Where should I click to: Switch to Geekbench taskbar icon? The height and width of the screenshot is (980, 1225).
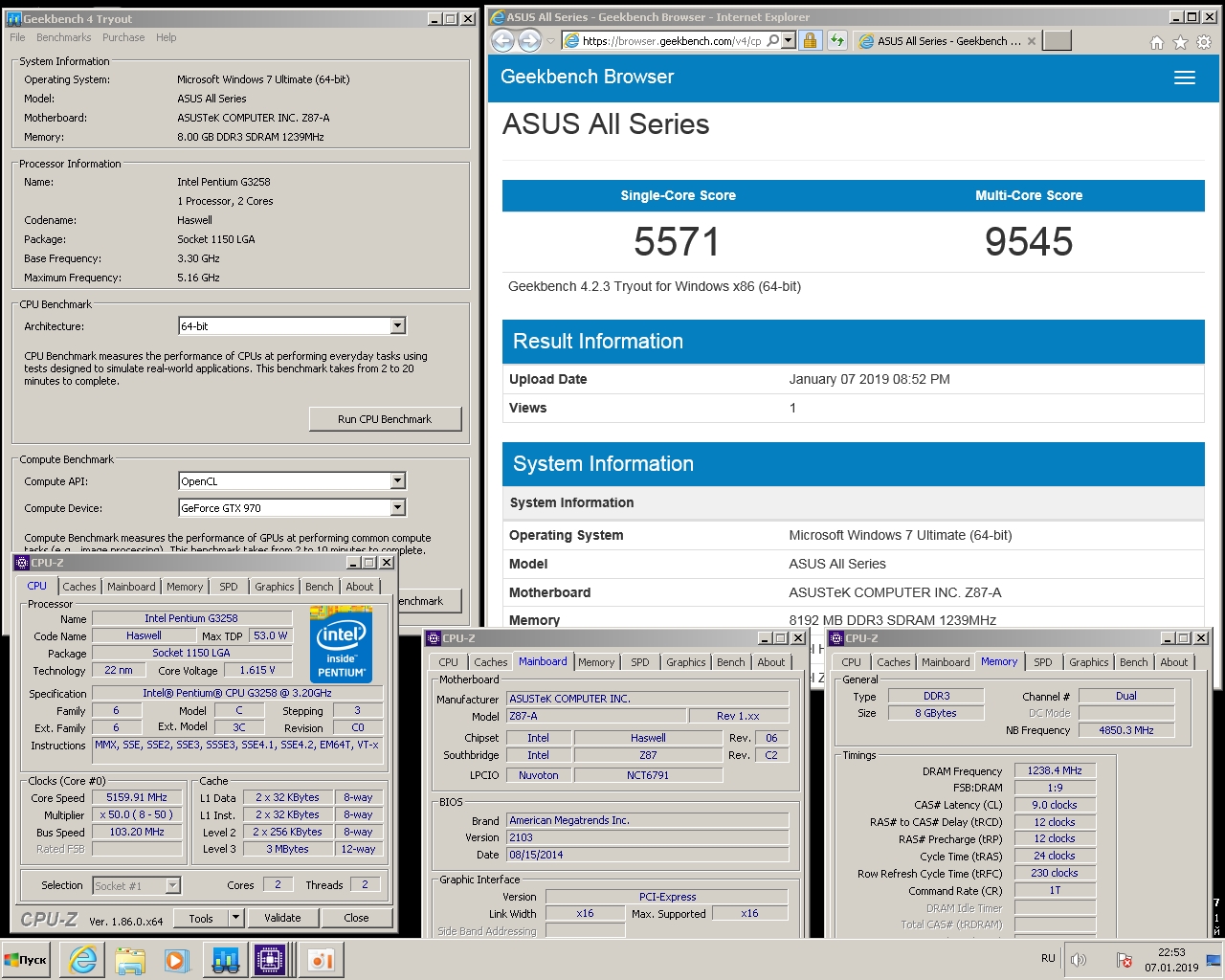click(x=226, y=960)
